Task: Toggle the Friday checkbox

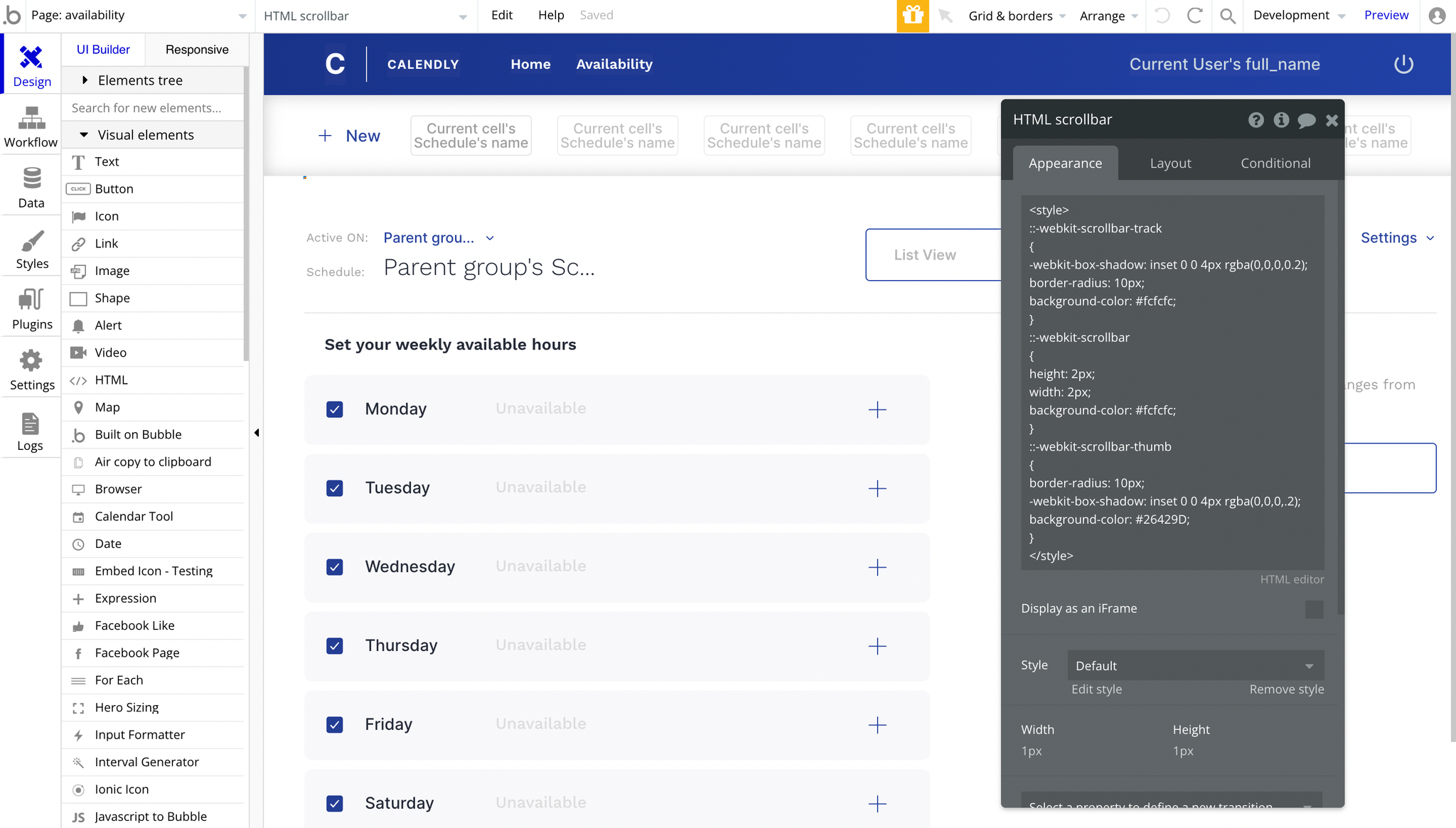Action: [335, 725]
